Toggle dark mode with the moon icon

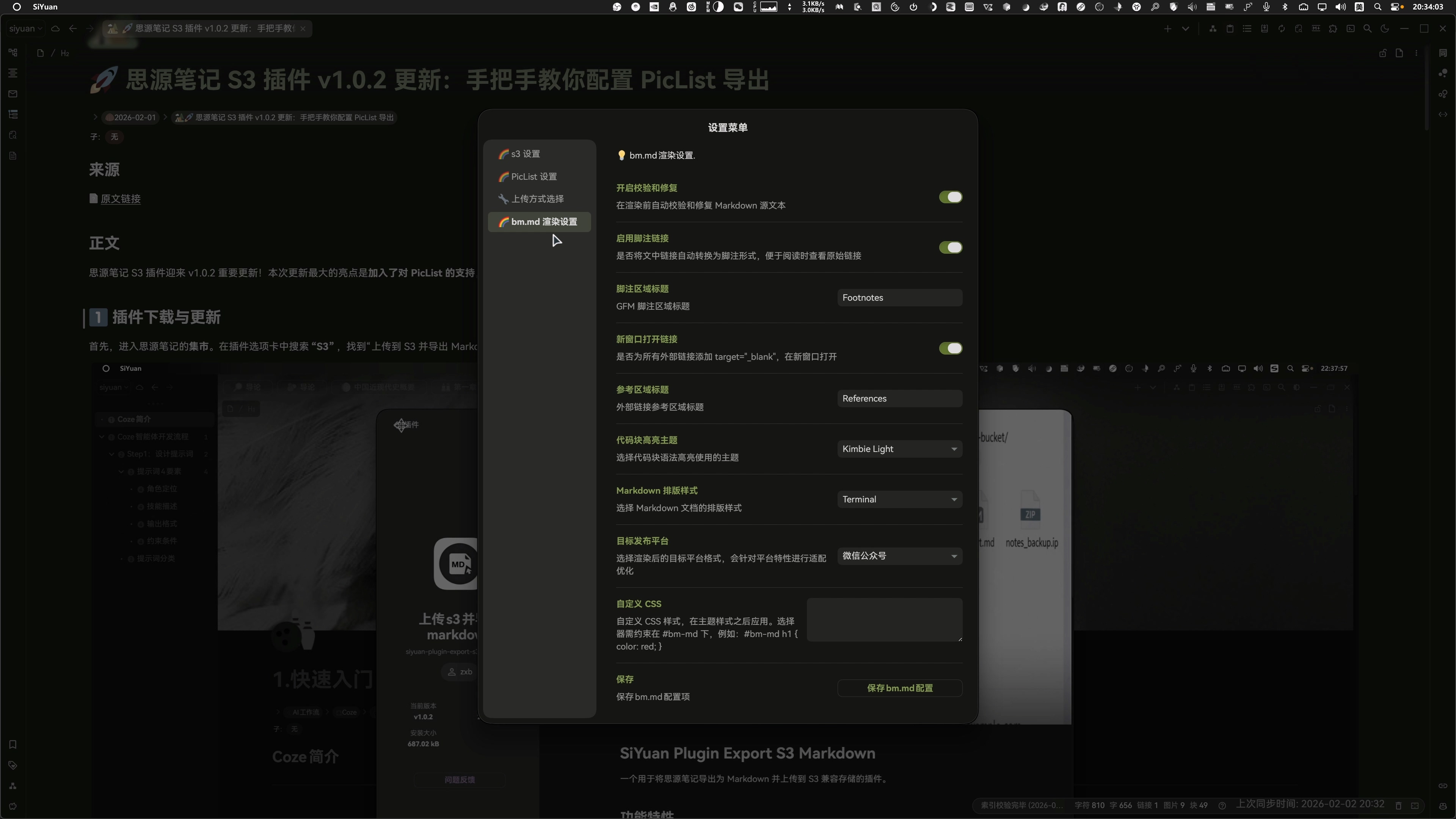tap(1386, 28)
